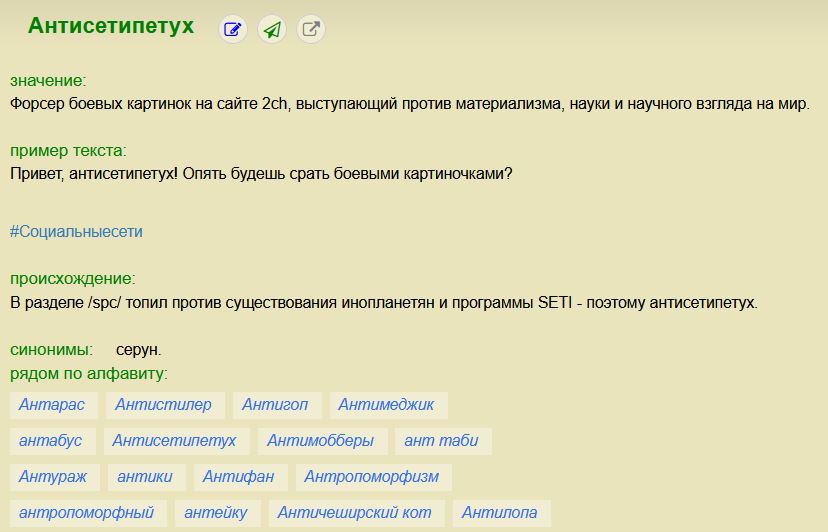Open the Античеширский кот entry
The image size is (828, 532).
pyautogui.click(x=354, y=513)
